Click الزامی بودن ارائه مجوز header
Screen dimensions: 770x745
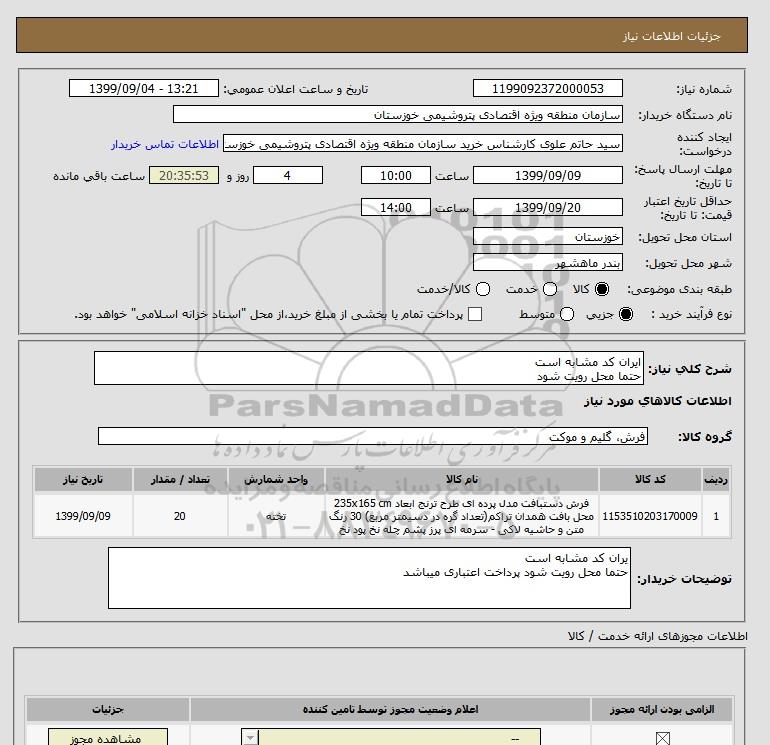(662, 710)
